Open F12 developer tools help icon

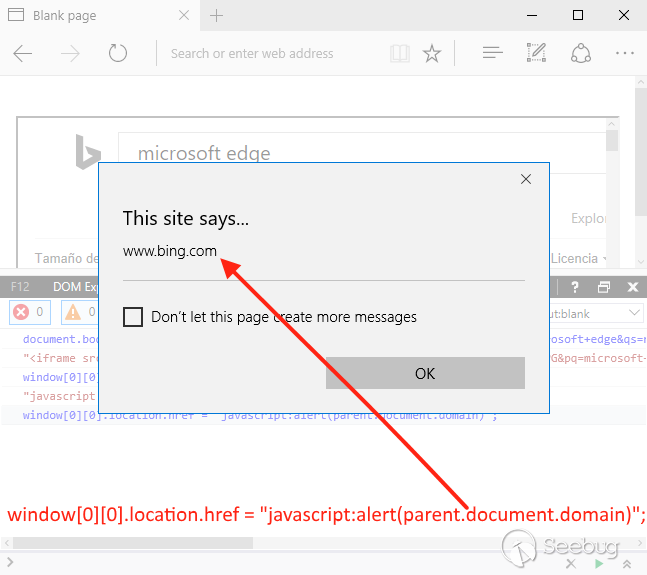click(575, 287)
